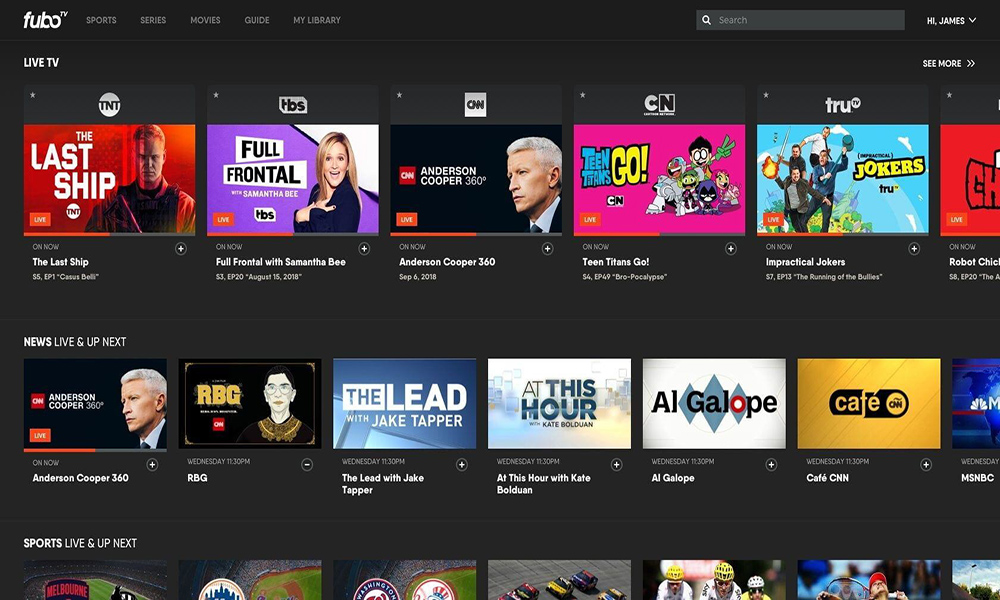
Task: Click the Café CNN title text
Action: 827,478
